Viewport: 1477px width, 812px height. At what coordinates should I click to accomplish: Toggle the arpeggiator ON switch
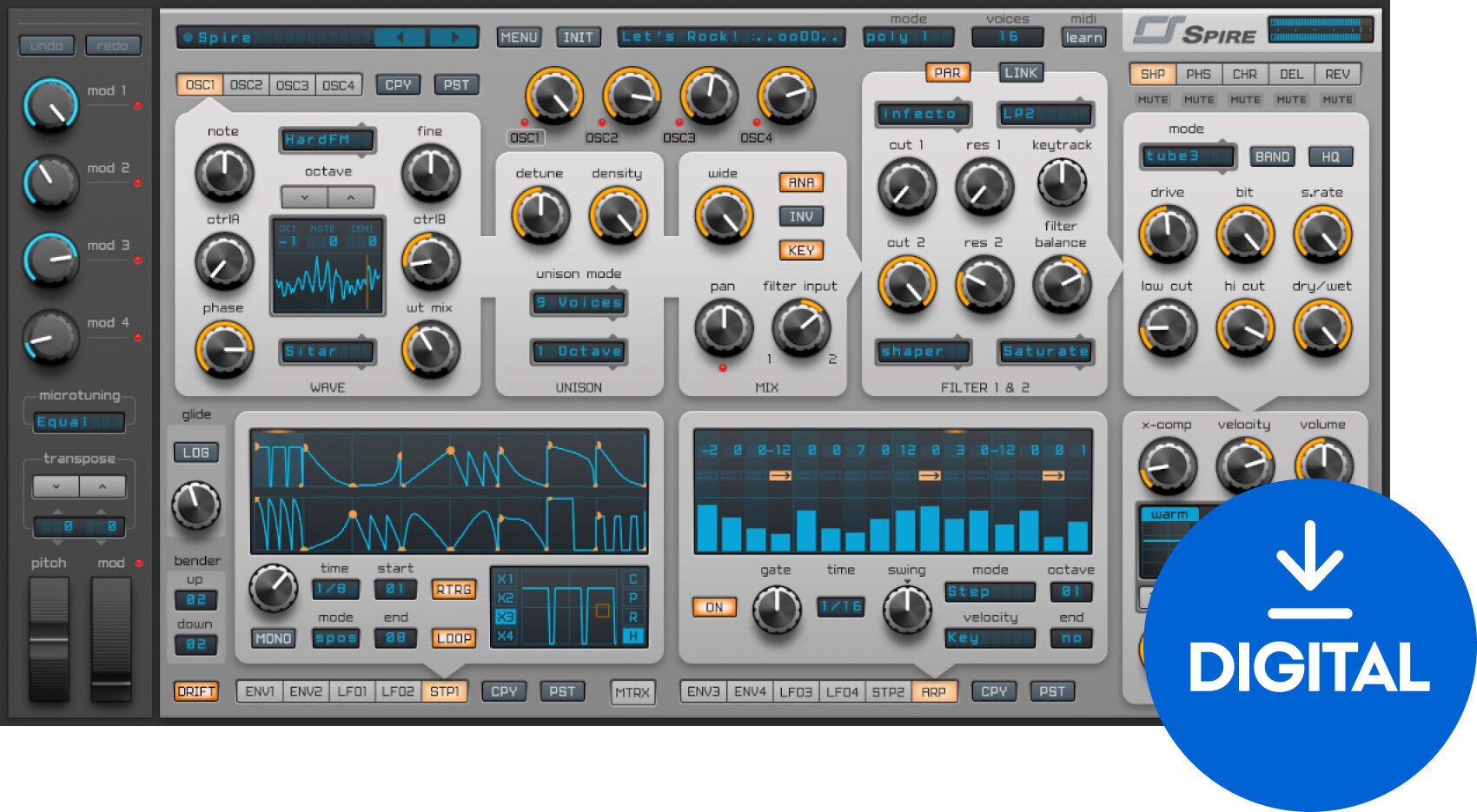(x=714, y=607)
